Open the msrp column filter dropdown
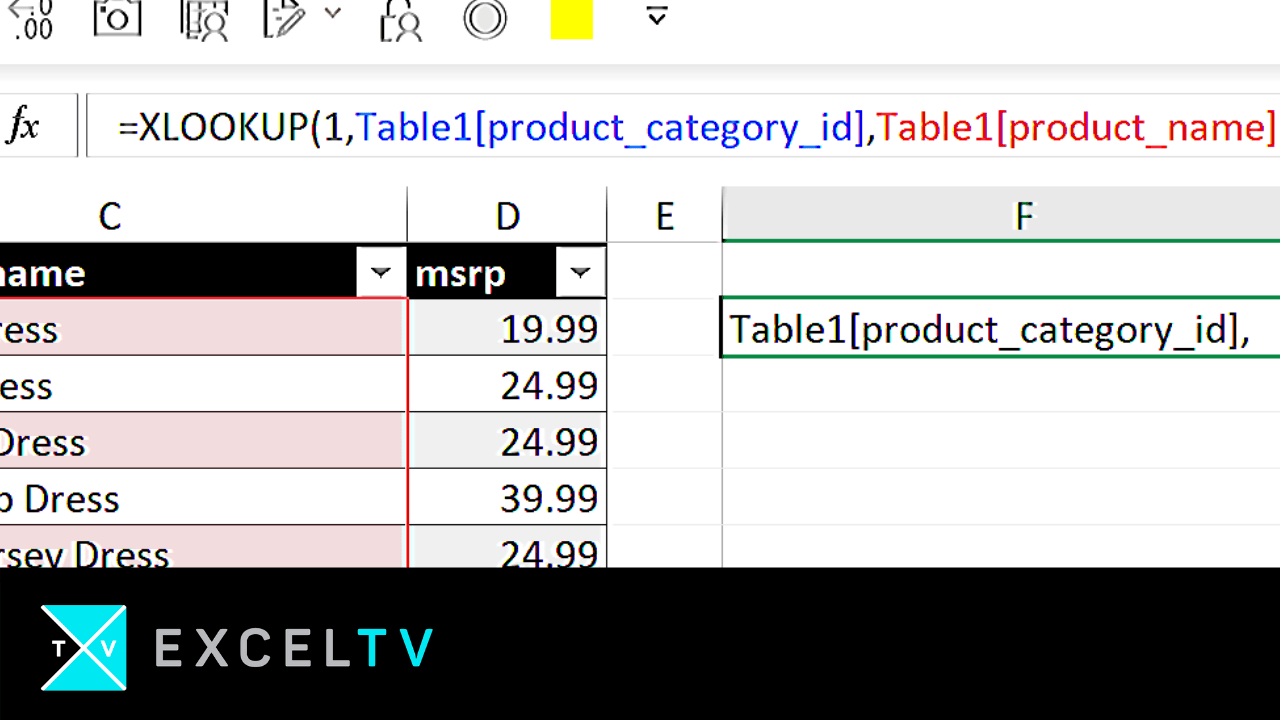Image resolution: width=1280 pixels, height=720 pixels. click(x=580, y=272)
